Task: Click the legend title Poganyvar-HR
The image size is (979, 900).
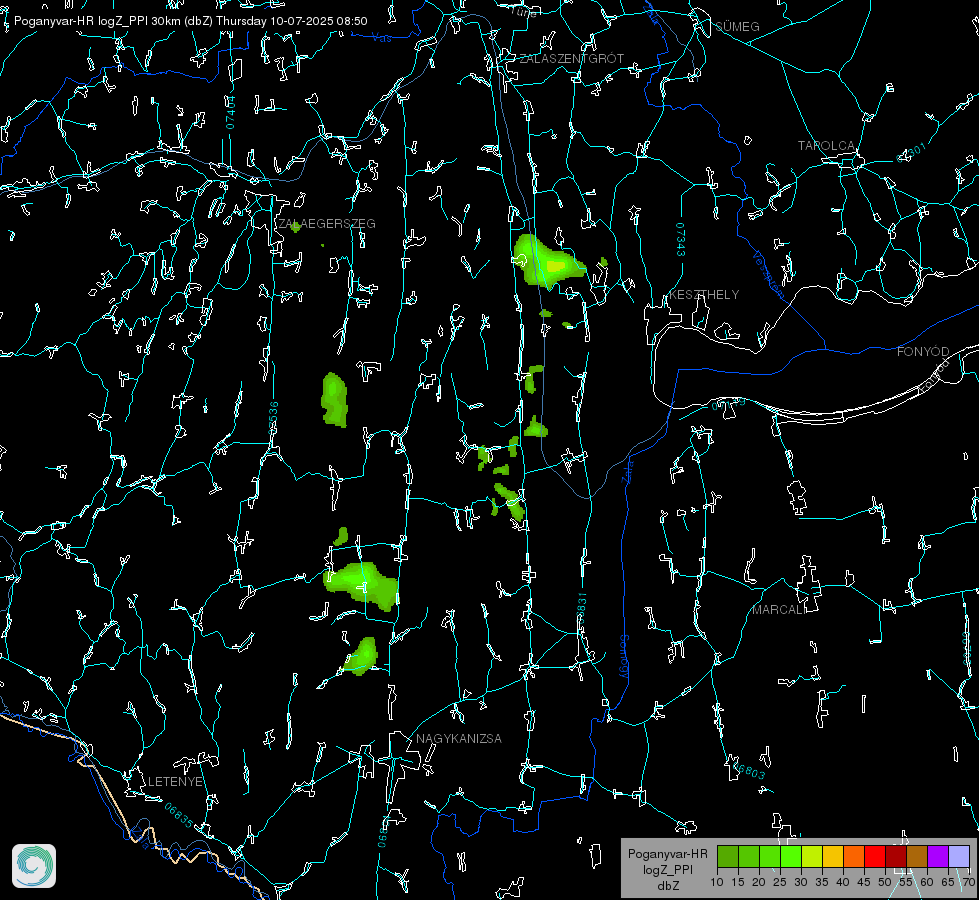Action: (667, 853)
